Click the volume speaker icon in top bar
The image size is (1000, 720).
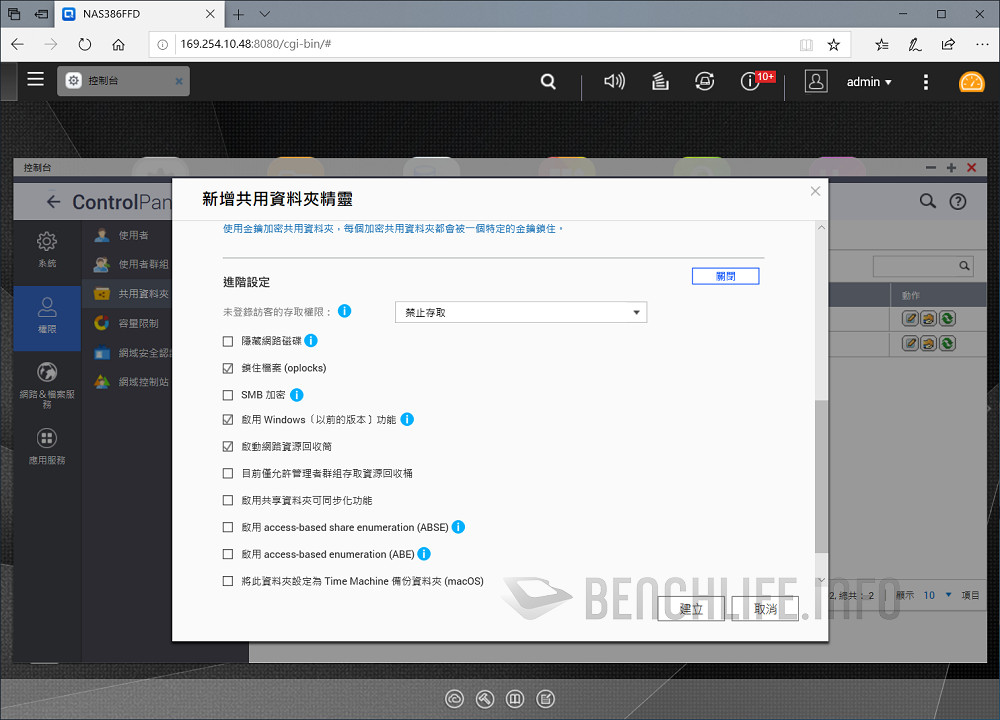tap(614, 82)
